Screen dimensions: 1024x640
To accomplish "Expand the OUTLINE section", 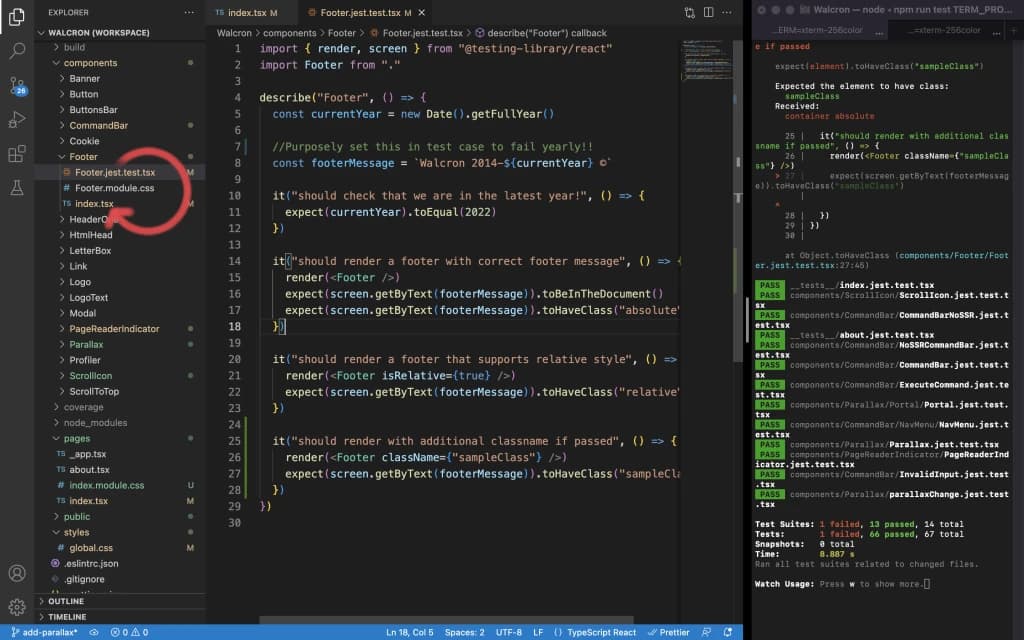I will coord(122,601).
